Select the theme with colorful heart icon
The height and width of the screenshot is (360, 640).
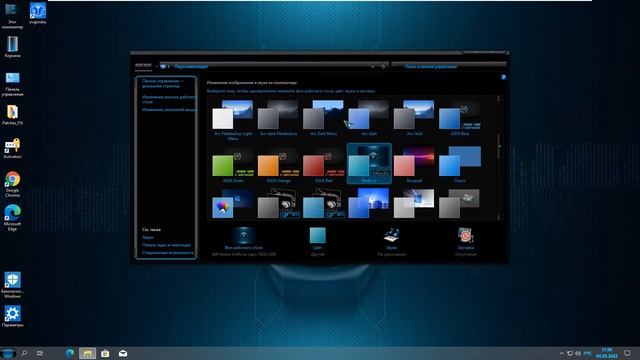click(233, 204)
